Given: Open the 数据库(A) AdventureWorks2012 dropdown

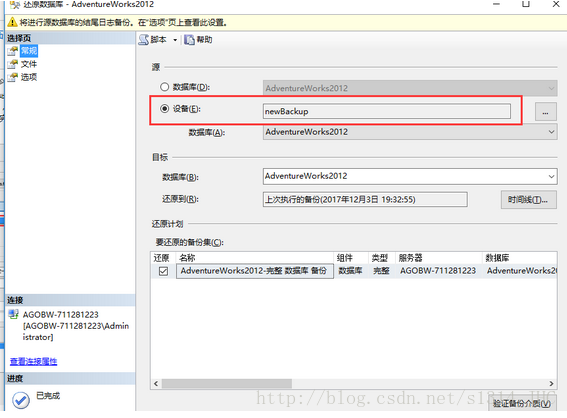Looking at the screenshot, I should [410, 132].
